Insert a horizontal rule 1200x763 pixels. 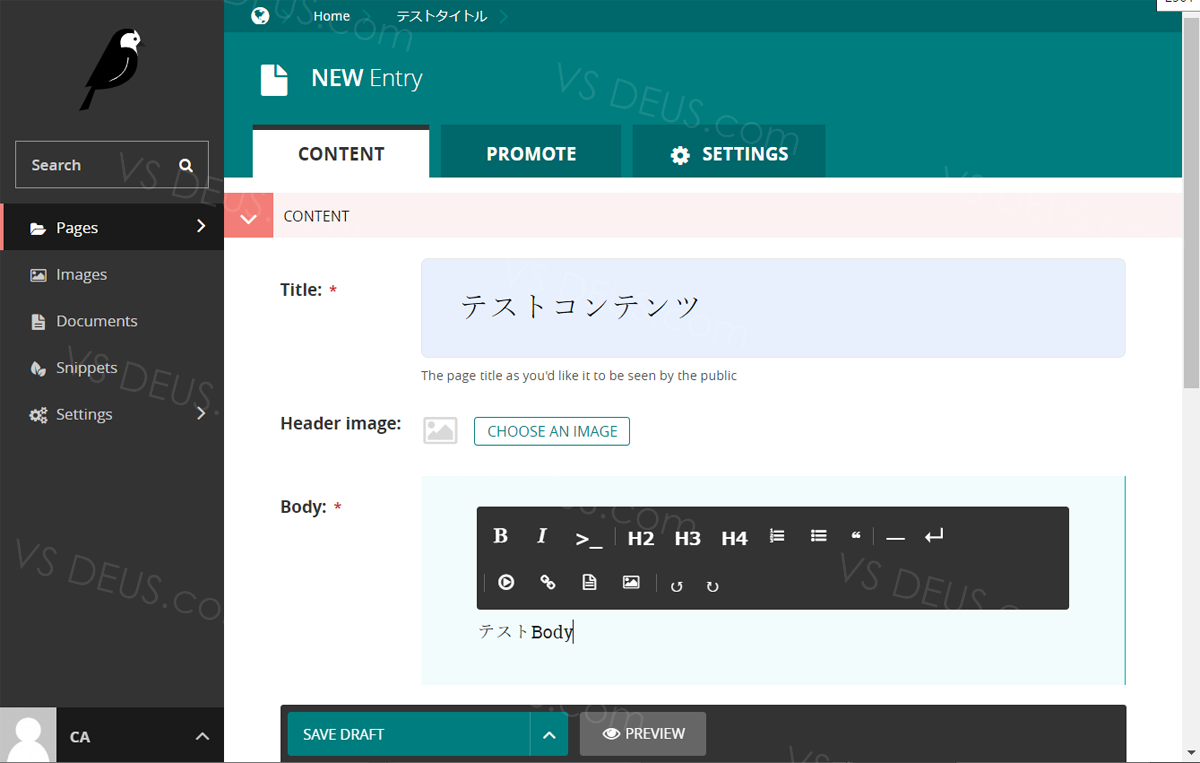click(895, 538)
